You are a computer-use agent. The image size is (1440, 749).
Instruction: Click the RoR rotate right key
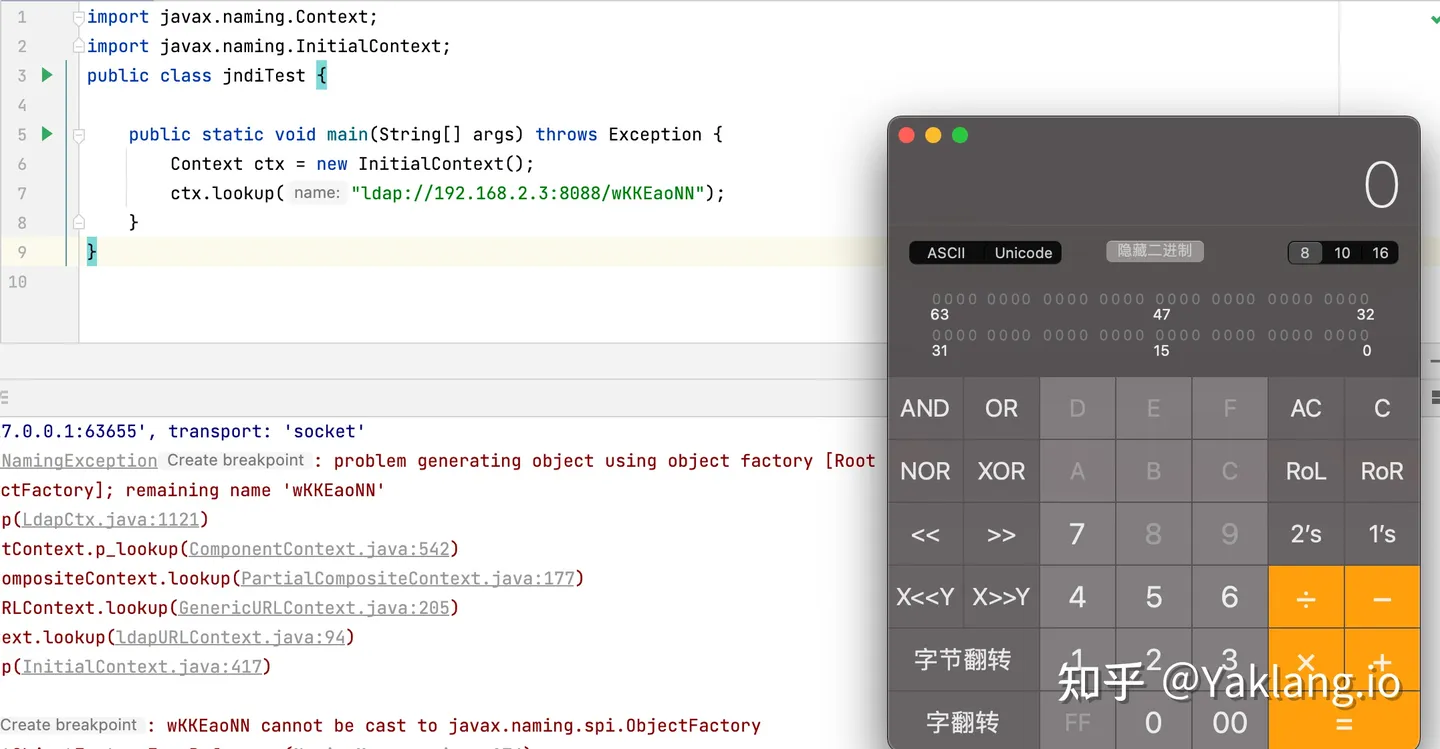click(1382, 471)
